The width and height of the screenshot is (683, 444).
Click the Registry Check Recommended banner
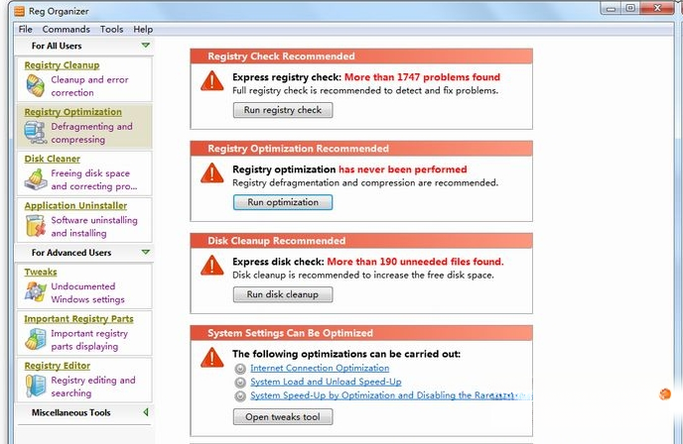tap(361, 56)
